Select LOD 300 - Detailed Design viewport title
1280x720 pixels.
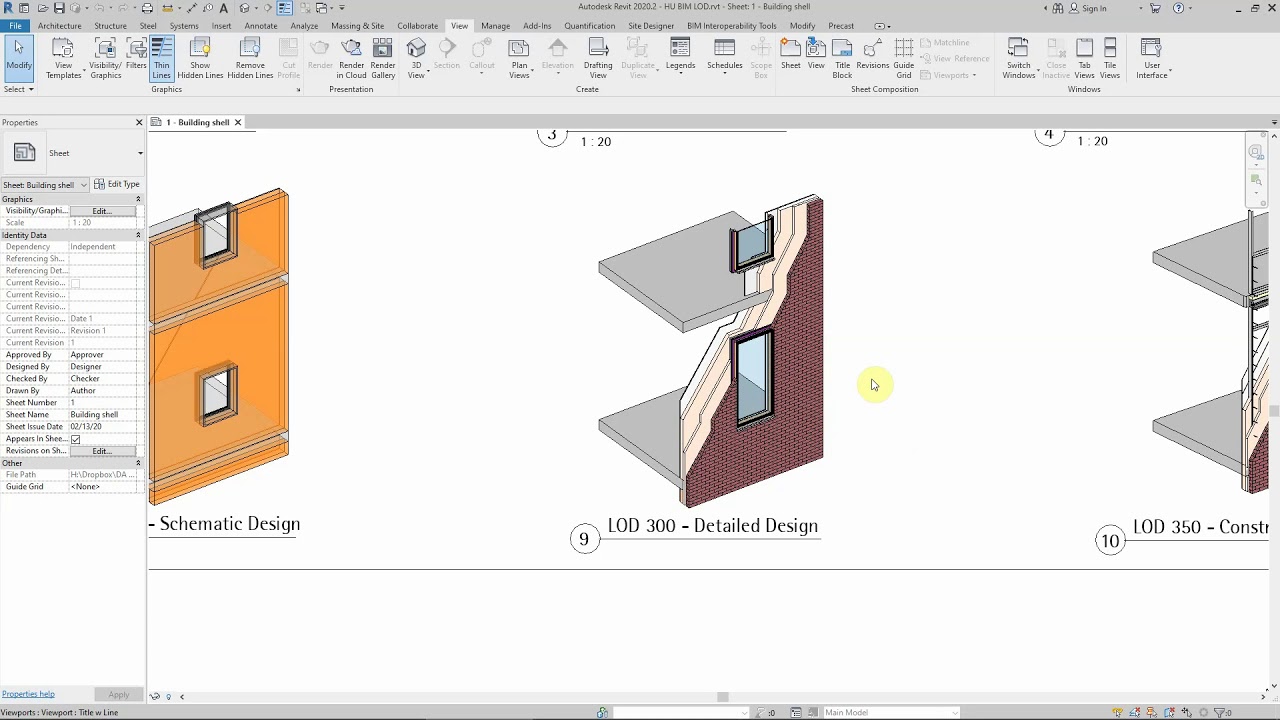713,526
